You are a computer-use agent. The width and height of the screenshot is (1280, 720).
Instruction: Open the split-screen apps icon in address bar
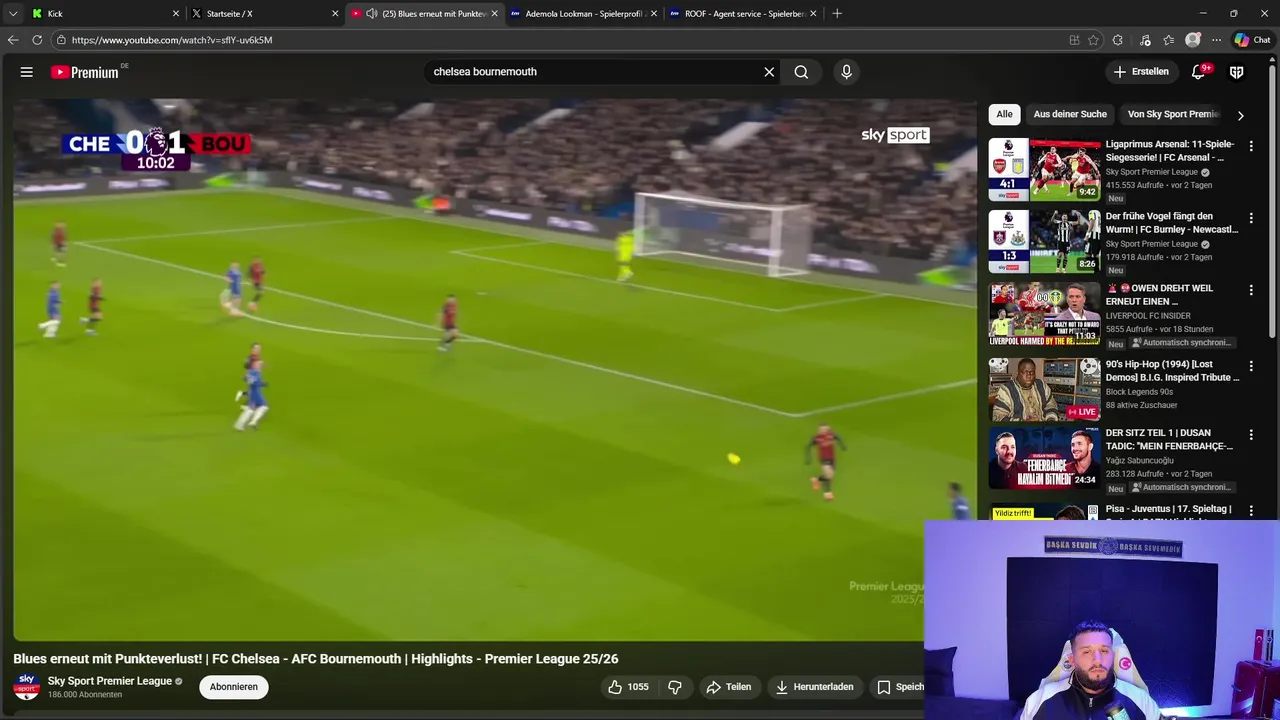1074,40
